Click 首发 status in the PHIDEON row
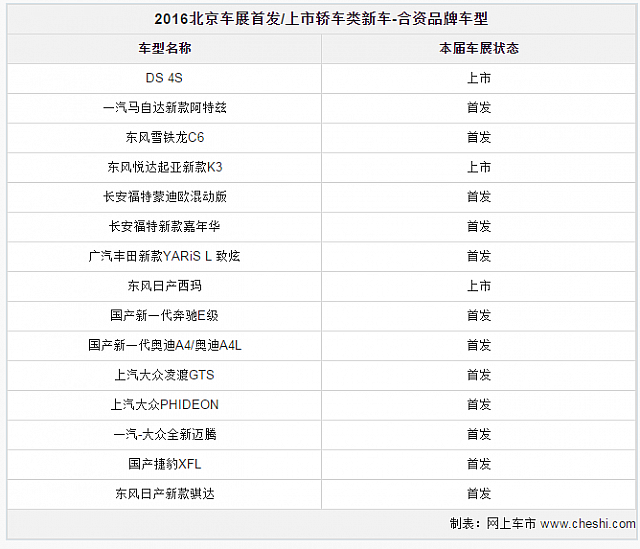This screenshot has height=549, width=640. point(479,405)
